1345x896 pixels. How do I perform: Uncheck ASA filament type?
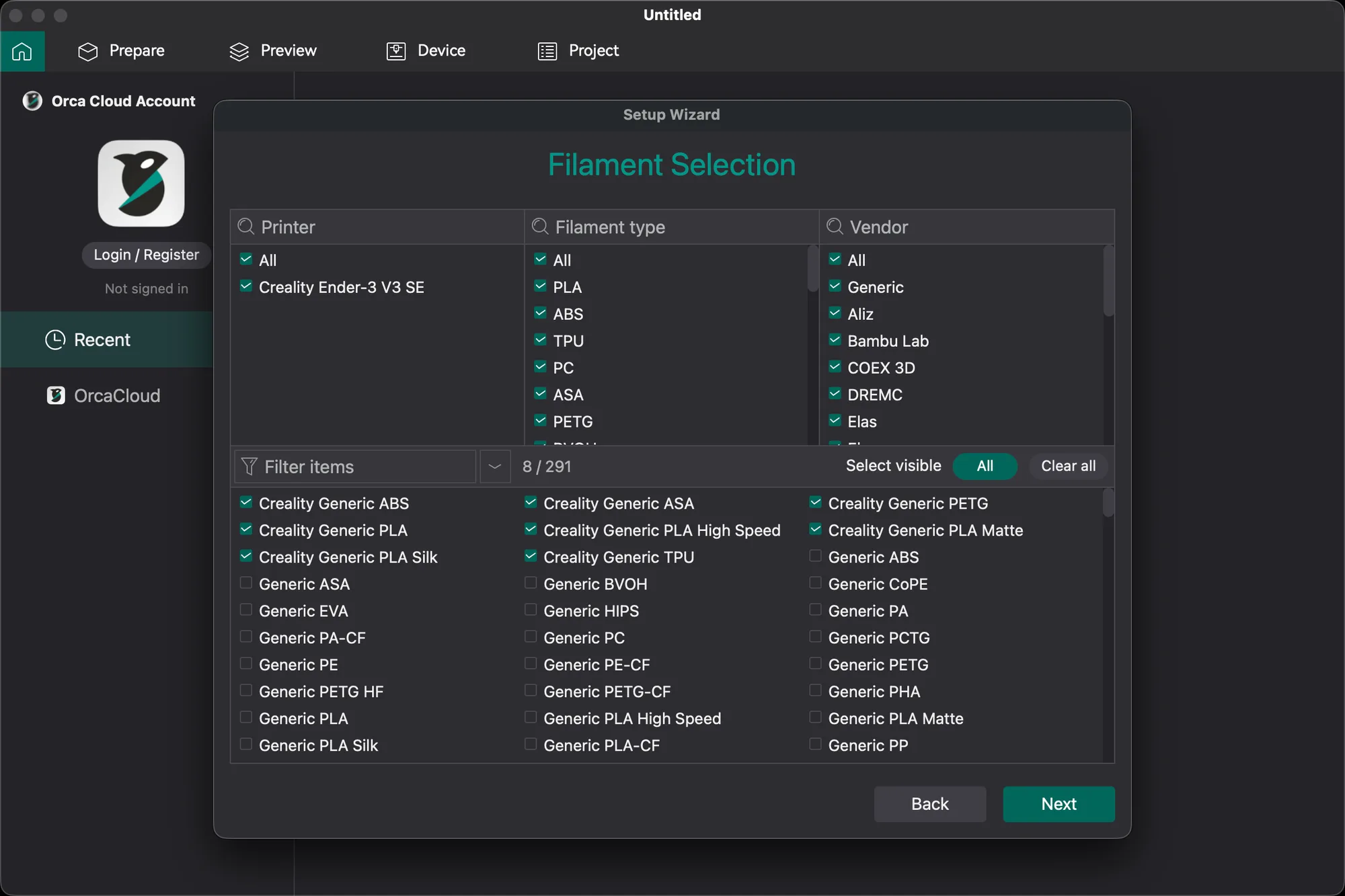click(540, 394)
